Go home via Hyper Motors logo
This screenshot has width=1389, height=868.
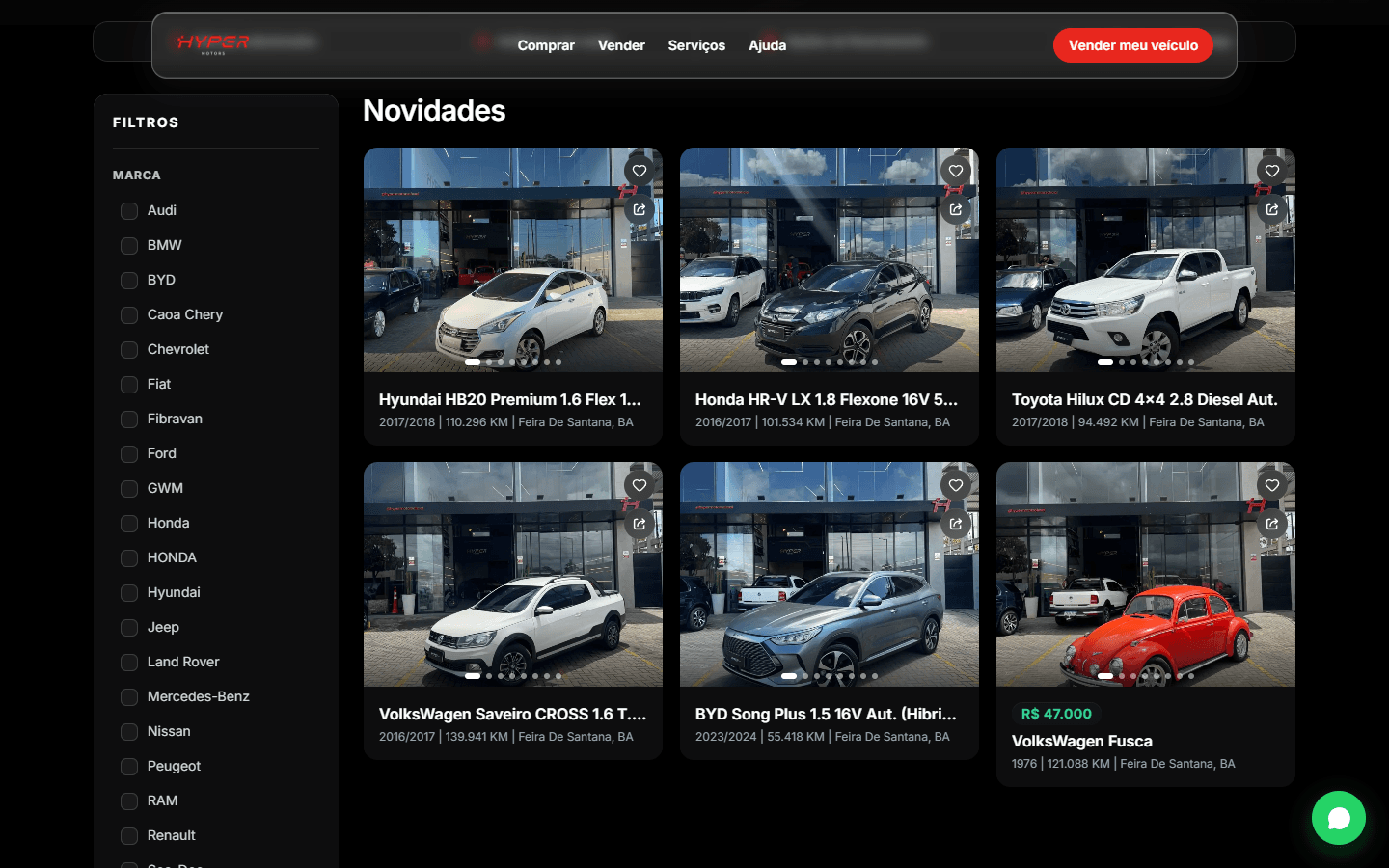coord(213,44)
